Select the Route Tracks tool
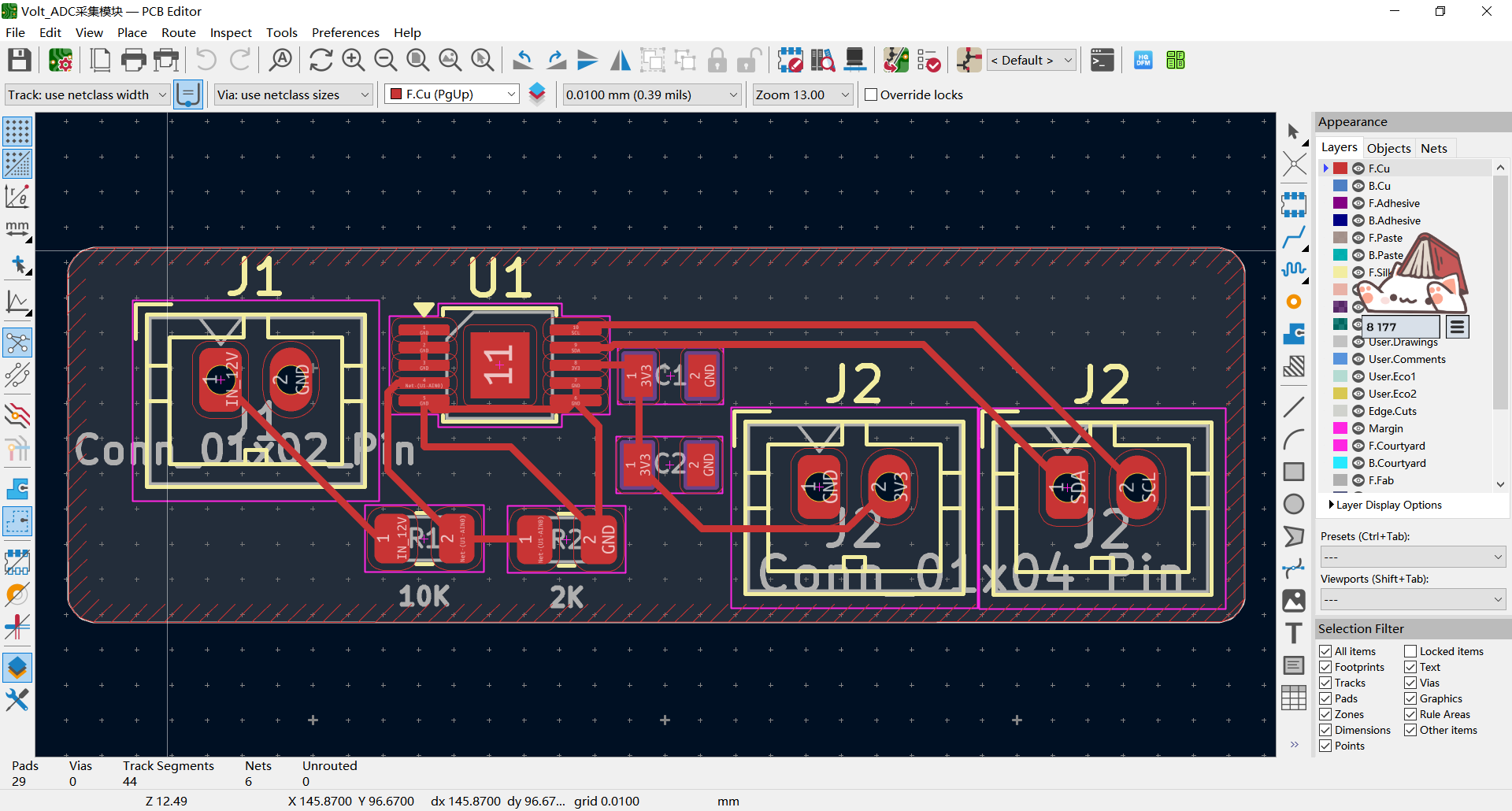Viewport: 1512px width, 811px height. coord(1294,237)
